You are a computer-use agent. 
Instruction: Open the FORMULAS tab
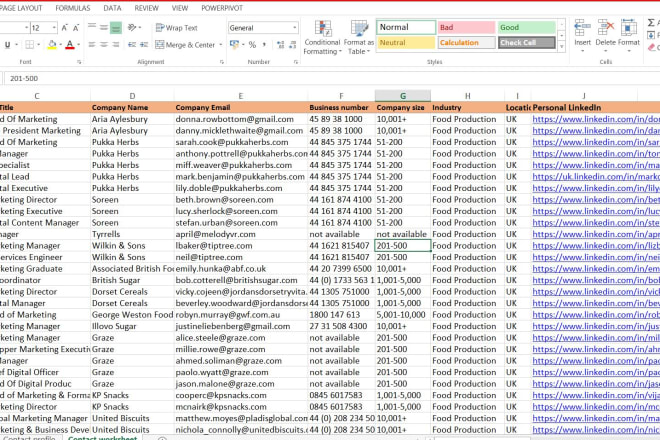coord(73,8)
